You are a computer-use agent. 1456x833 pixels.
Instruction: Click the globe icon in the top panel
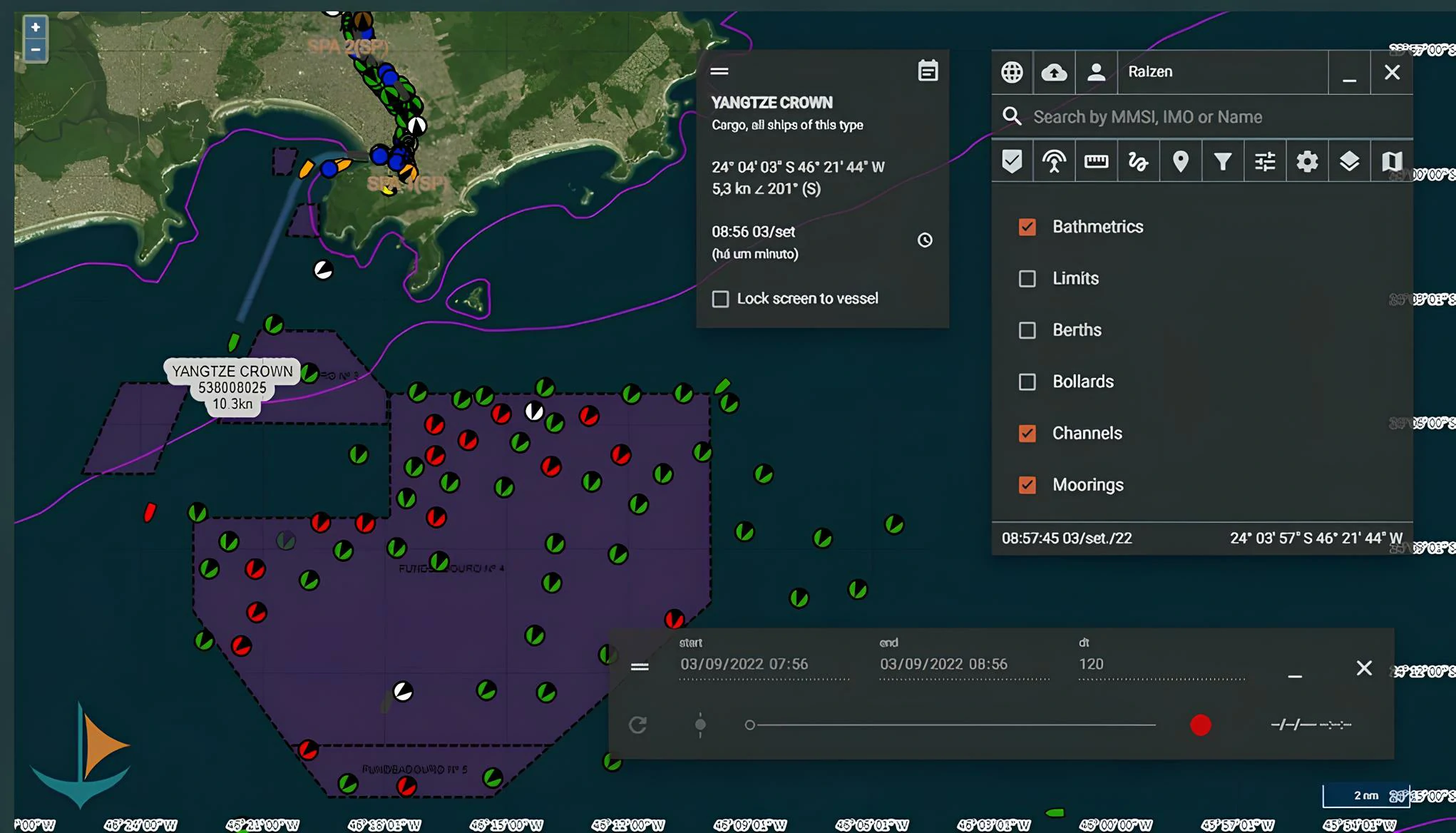[1012, 72]
